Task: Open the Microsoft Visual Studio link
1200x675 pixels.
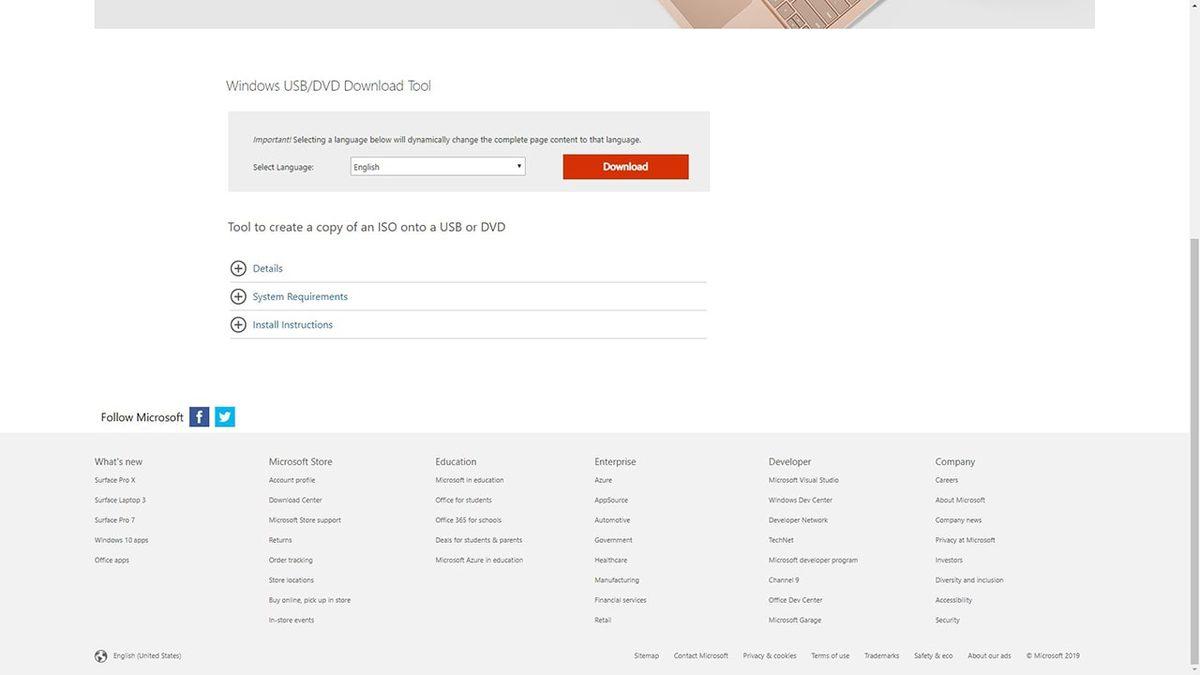Action: [x=803, y=480]
